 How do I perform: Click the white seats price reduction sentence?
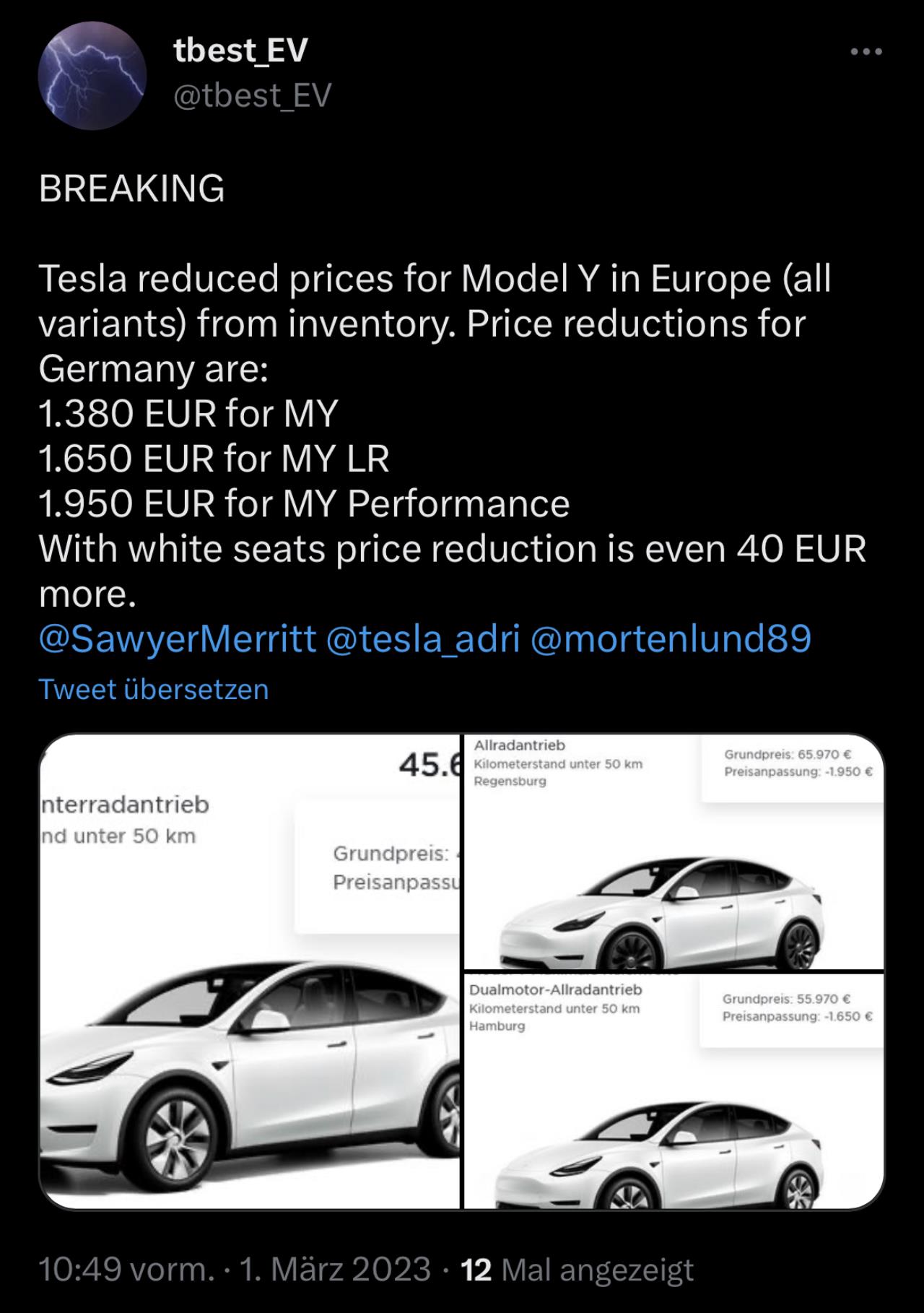[452, 571]
